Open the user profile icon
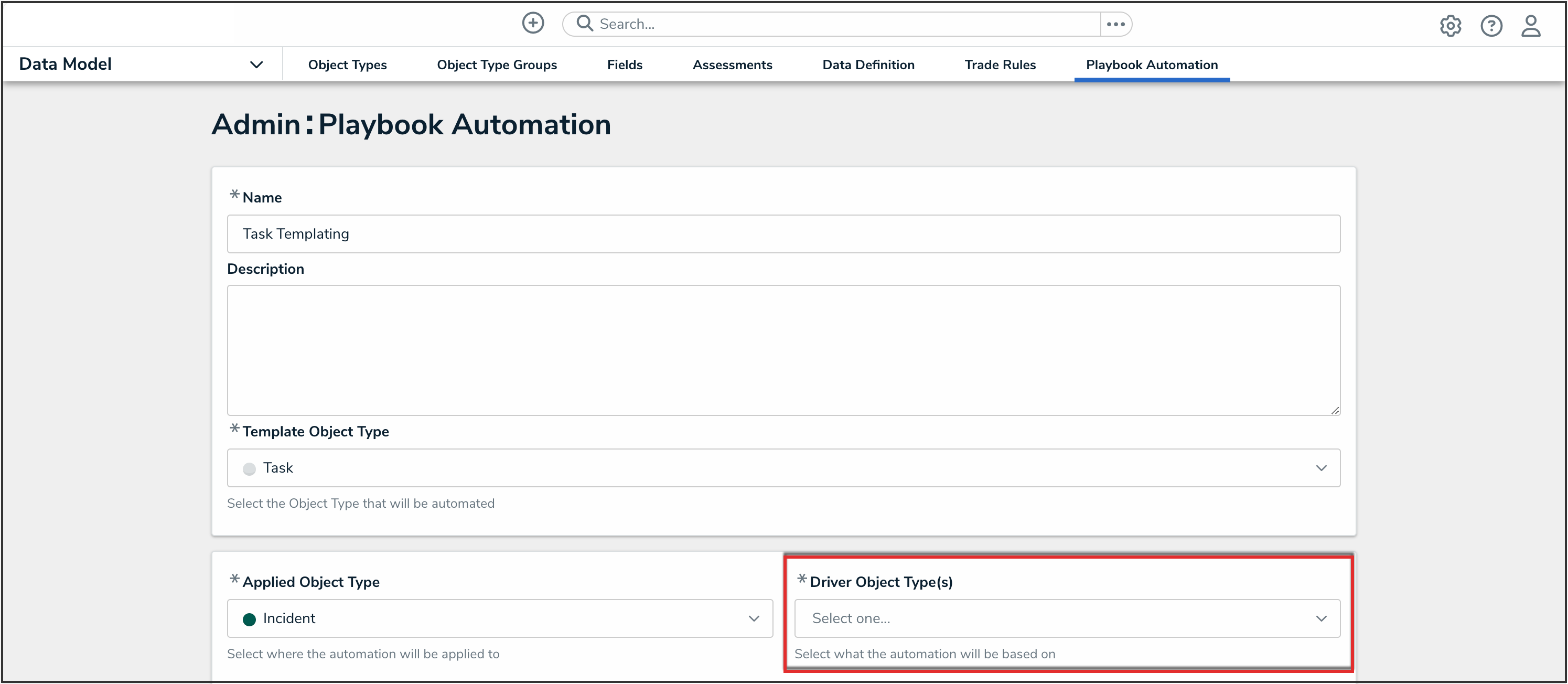1568x684 pixels. pyautogui.click(x=1530, y=26)
